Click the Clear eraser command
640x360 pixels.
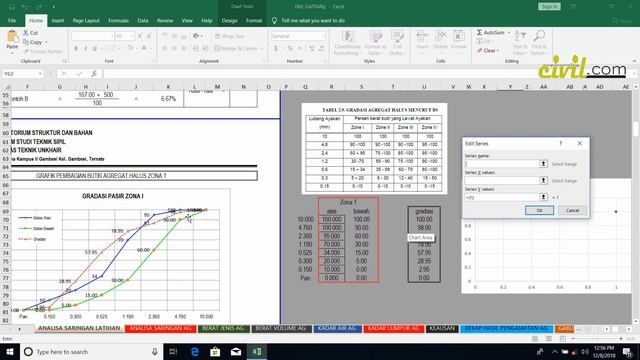pyautogui.click(x=488, y=51)
